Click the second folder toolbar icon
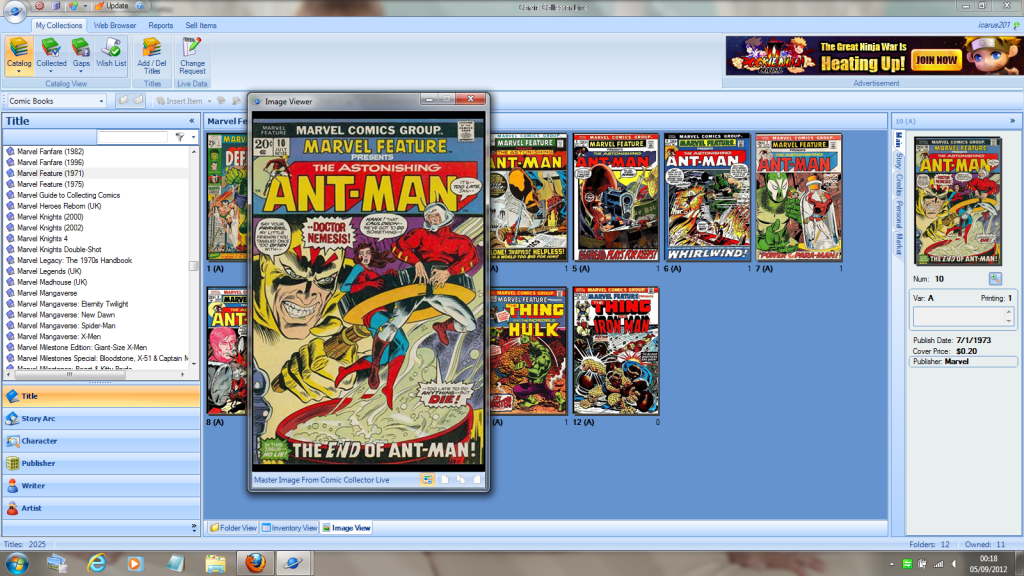The image size is (1024, 576). click(138, 101)
